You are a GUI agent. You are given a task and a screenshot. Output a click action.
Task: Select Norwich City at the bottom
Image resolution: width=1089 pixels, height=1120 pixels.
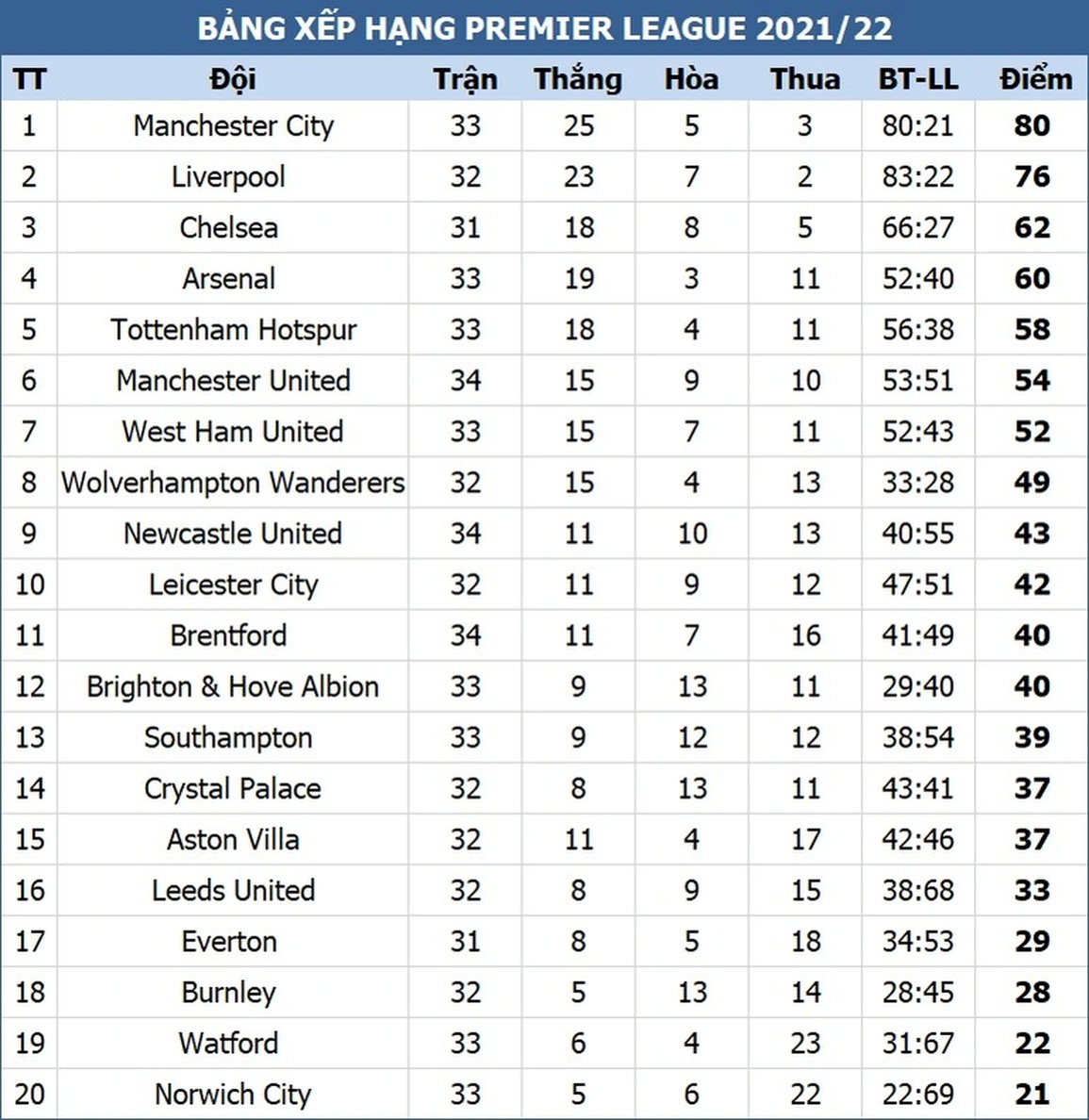[233, 1094]
